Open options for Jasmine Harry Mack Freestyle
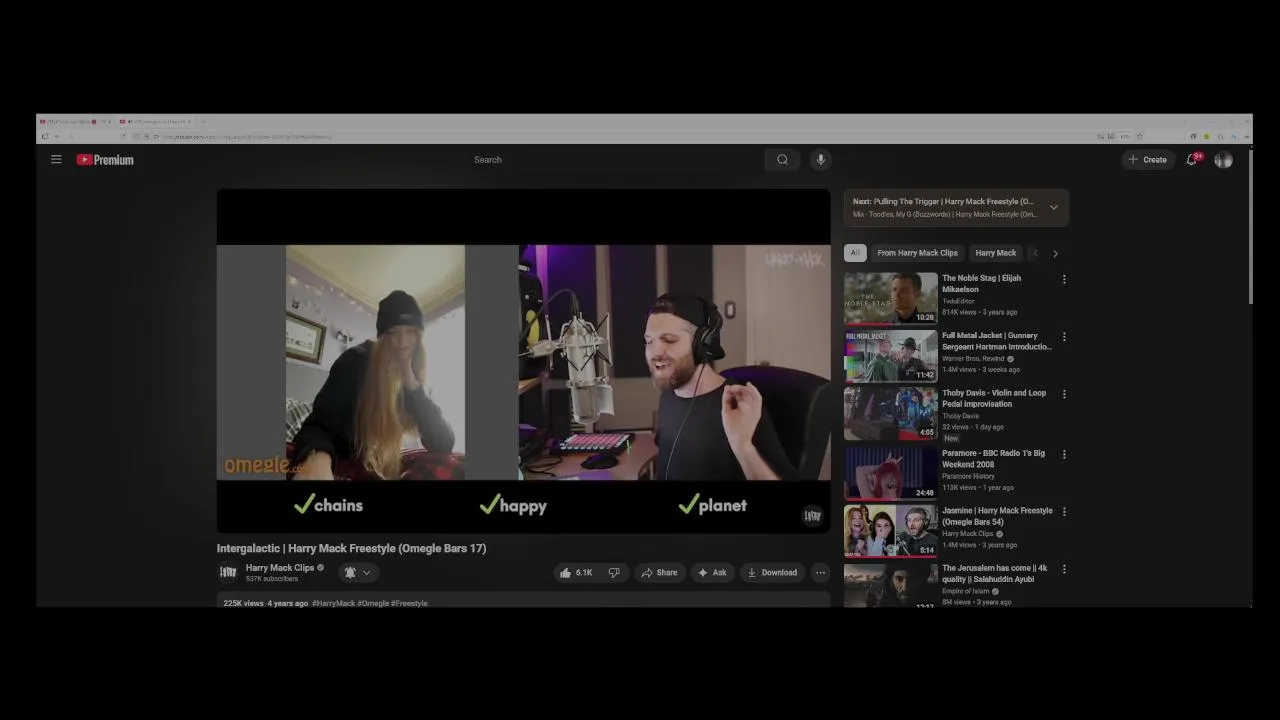This screenshot has height=720, width=1280. tap(1064, 511)
